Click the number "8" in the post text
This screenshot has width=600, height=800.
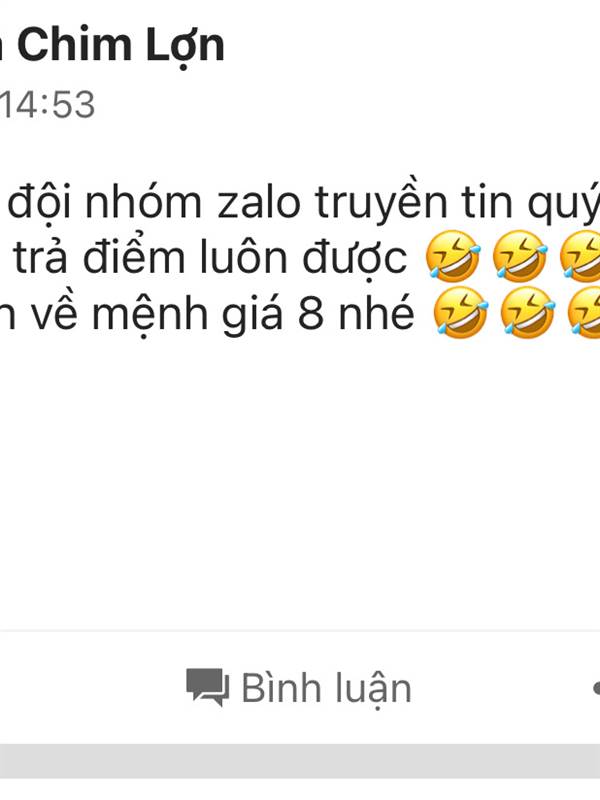311,313
